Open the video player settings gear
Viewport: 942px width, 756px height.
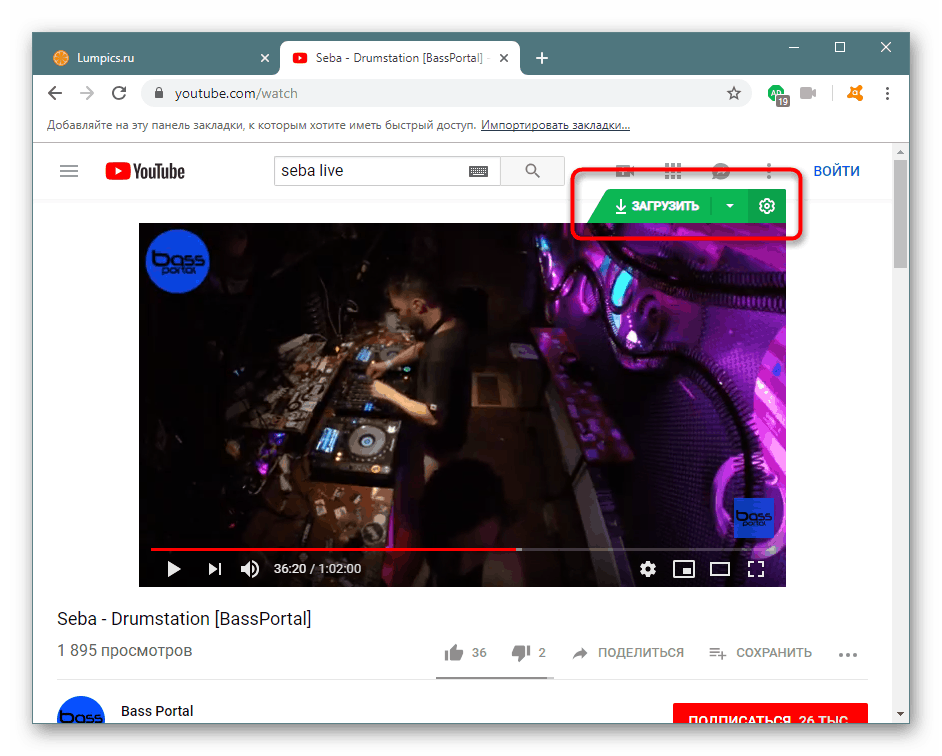pyautogui.click(x=648, y=569)
